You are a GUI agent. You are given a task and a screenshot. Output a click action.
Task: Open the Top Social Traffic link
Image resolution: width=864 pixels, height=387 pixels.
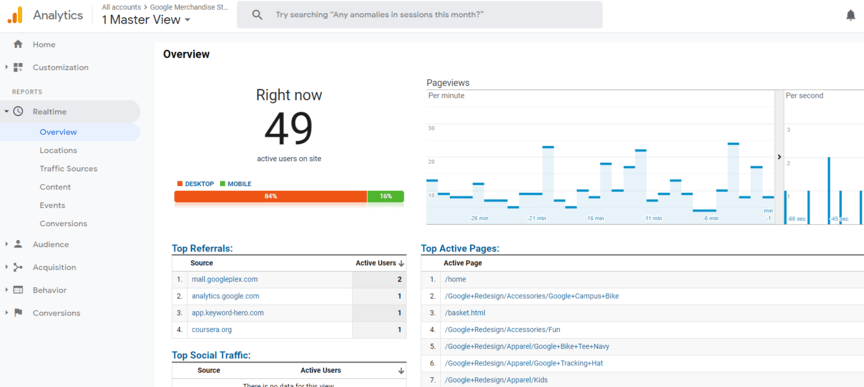coord(211,356)
